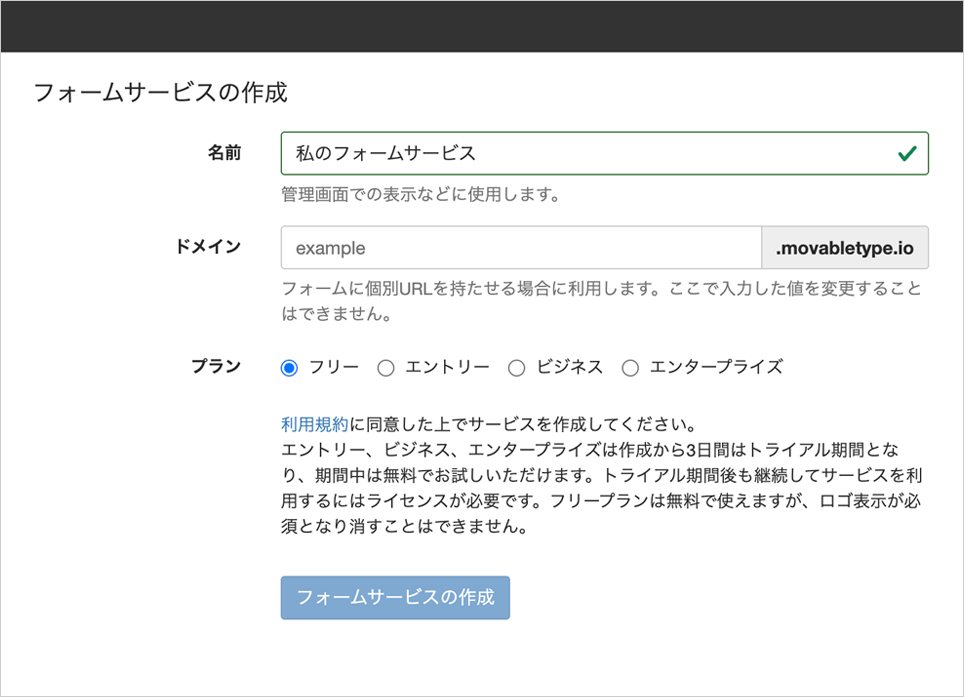Click the dark top header bar

[482, 25]
